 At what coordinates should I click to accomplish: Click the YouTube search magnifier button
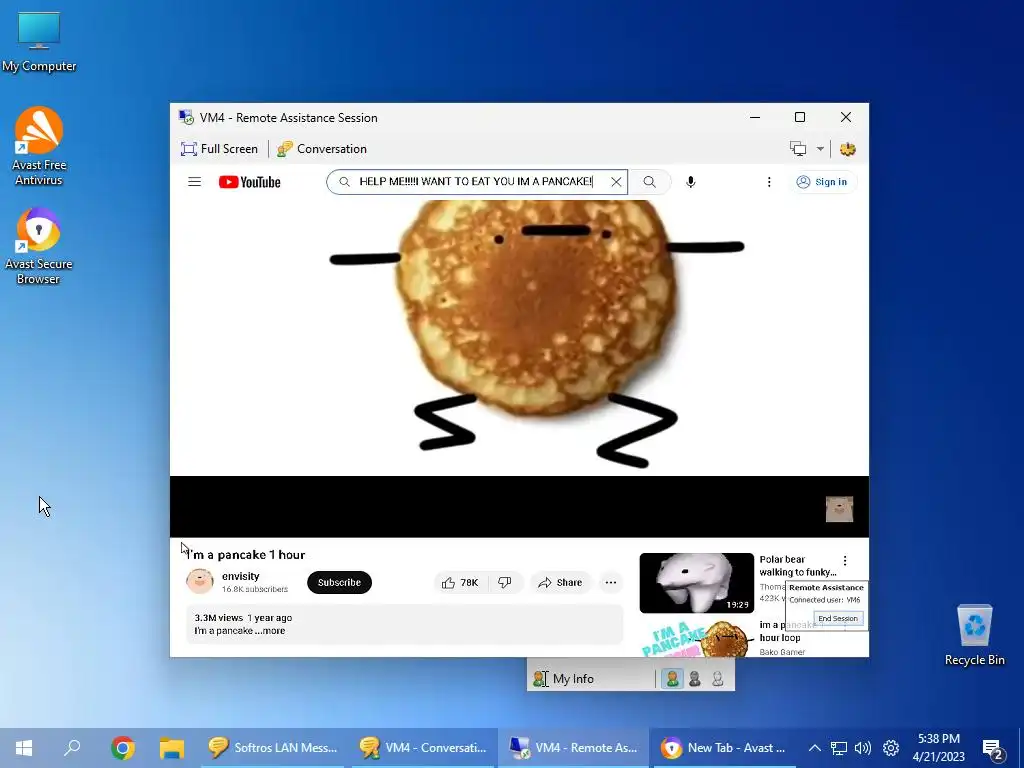pyautogui.click(x=649, y=182)
